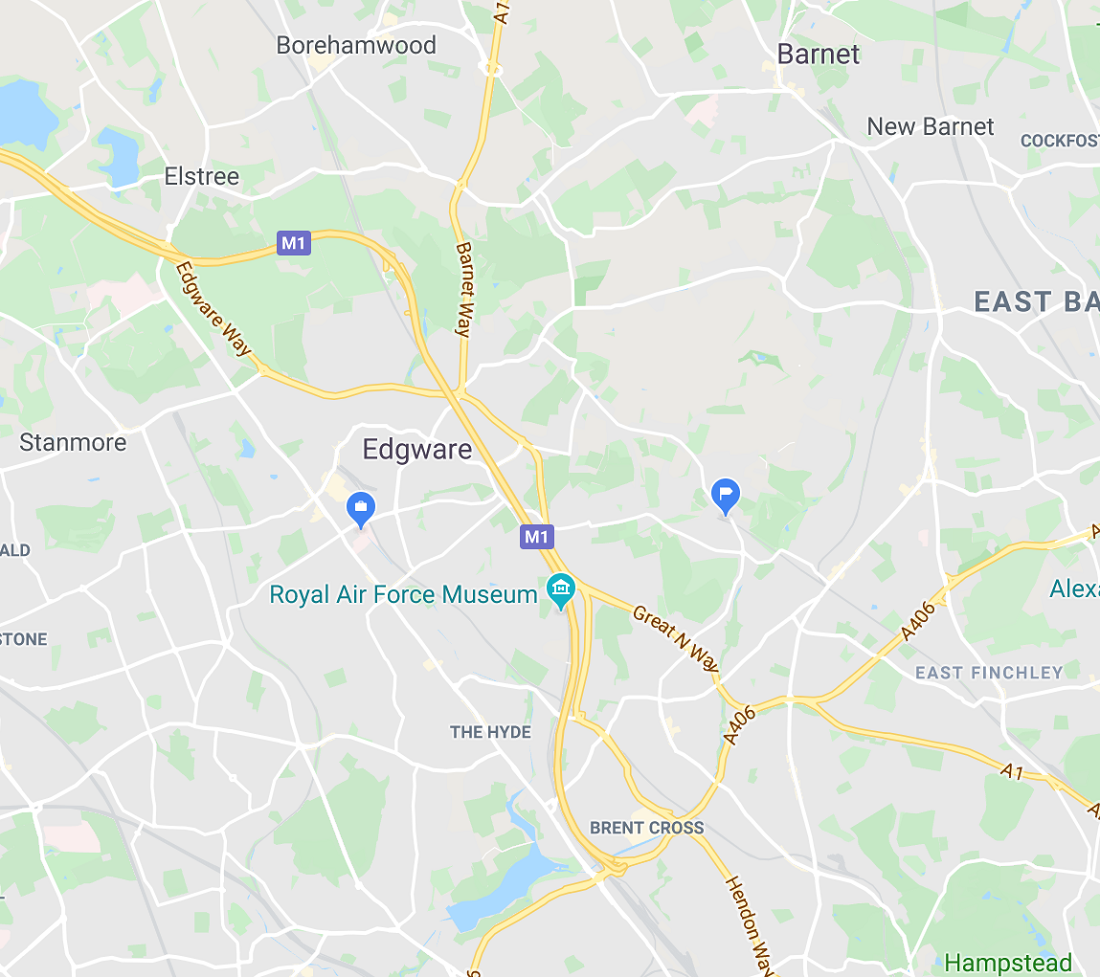The height and width of the screenshot is (977, 1100).
Task: Select the Elstree place name
Action: pos(201,177)
